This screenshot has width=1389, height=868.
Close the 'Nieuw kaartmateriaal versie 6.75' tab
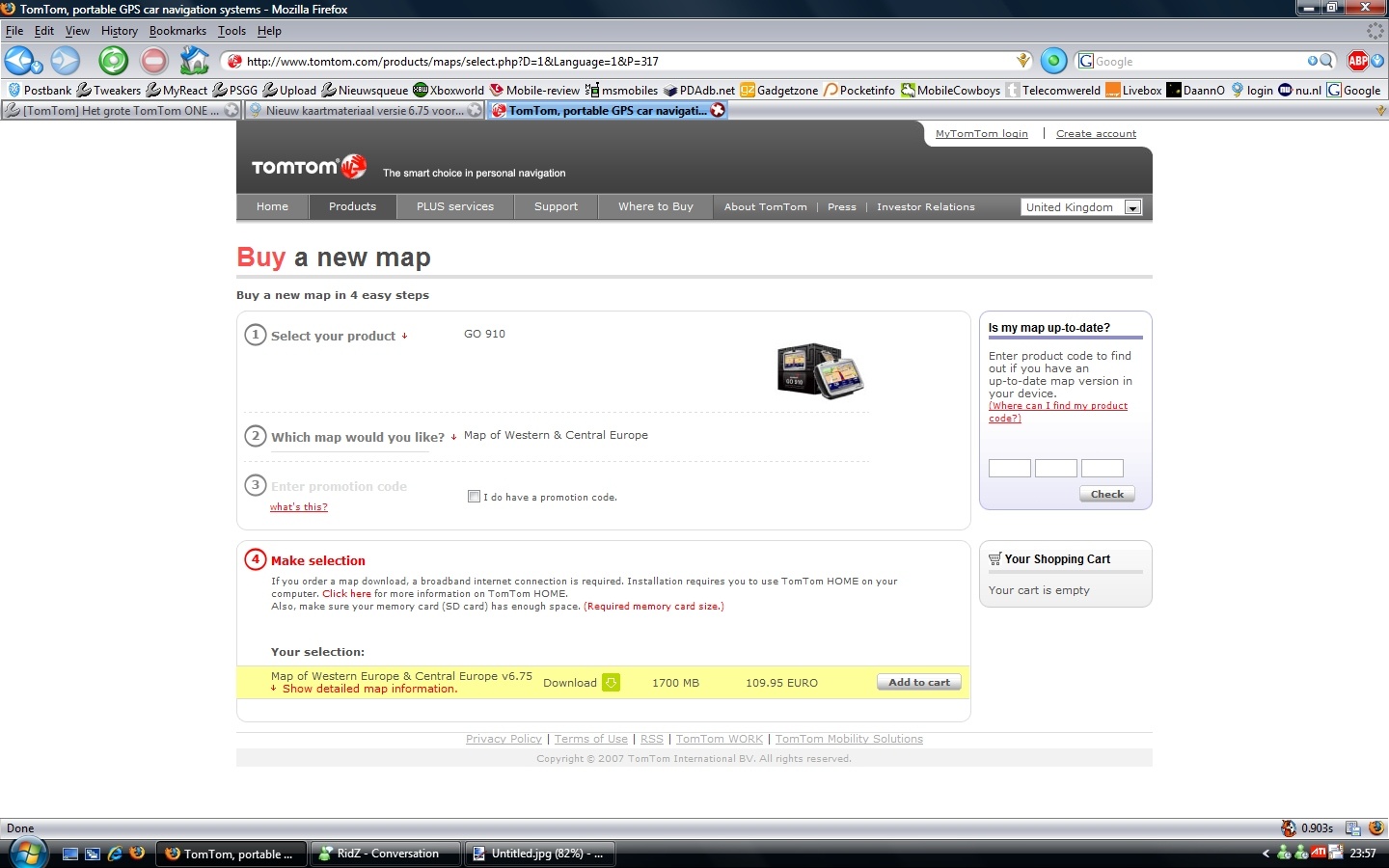click(x=474, y=111)
